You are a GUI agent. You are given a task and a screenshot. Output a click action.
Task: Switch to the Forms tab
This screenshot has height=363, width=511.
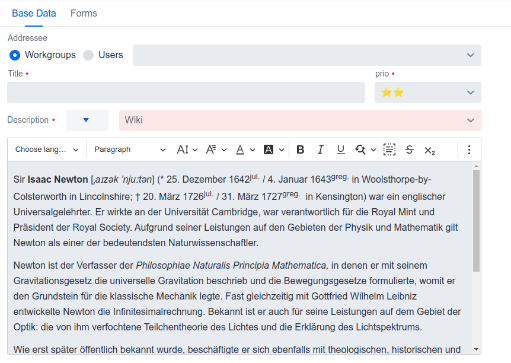(84, 13)
